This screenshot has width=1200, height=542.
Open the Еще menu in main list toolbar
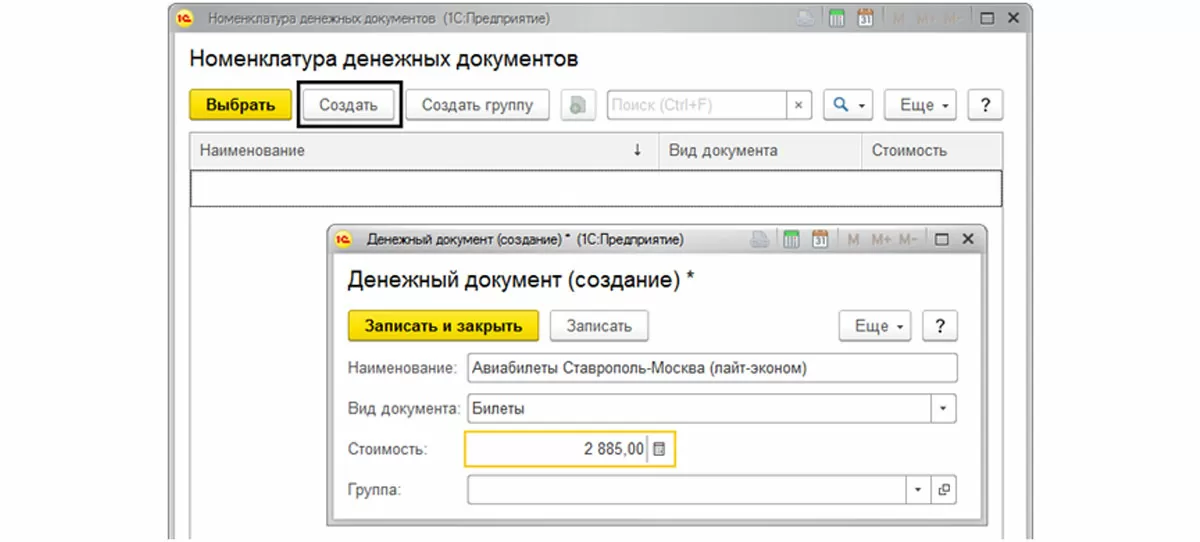pyautogui.click(x=919, y=105)
